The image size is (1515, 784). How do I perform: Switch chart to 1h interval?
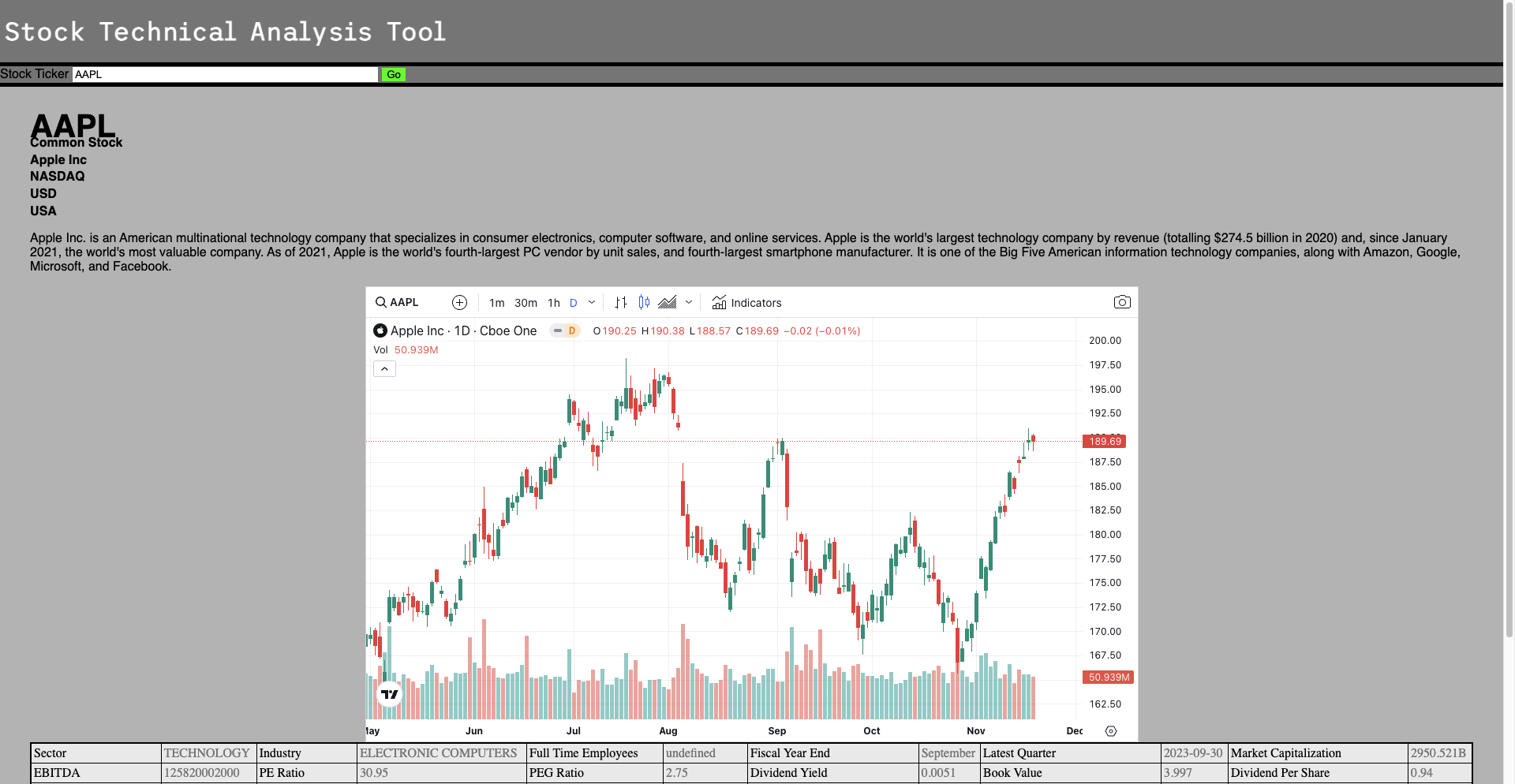point(554,303)
